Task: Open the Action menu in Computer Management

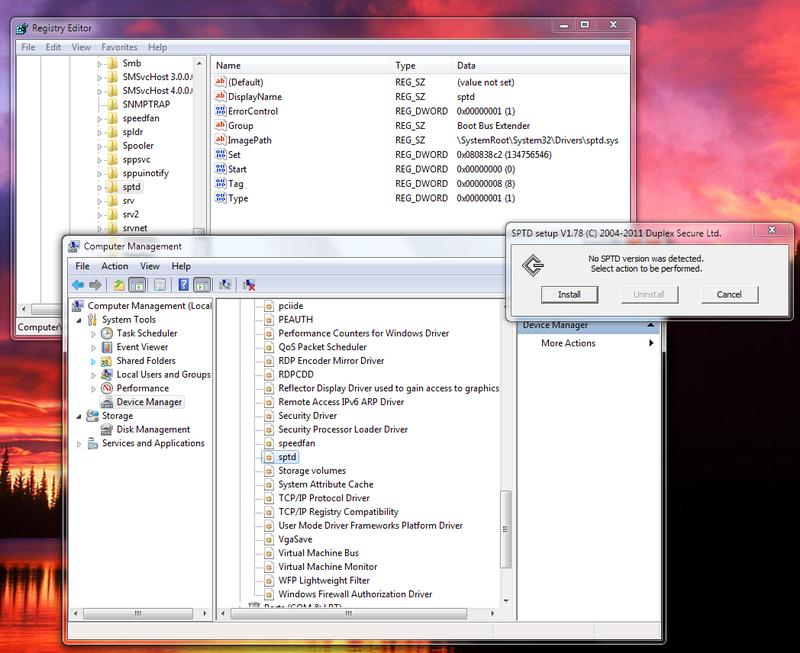Action: [x=114, y=266]
